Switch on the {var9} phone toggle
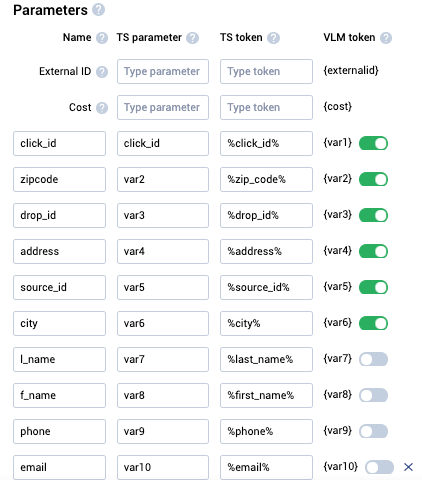Viewport: 422px width, 480px height. point(373,431)
